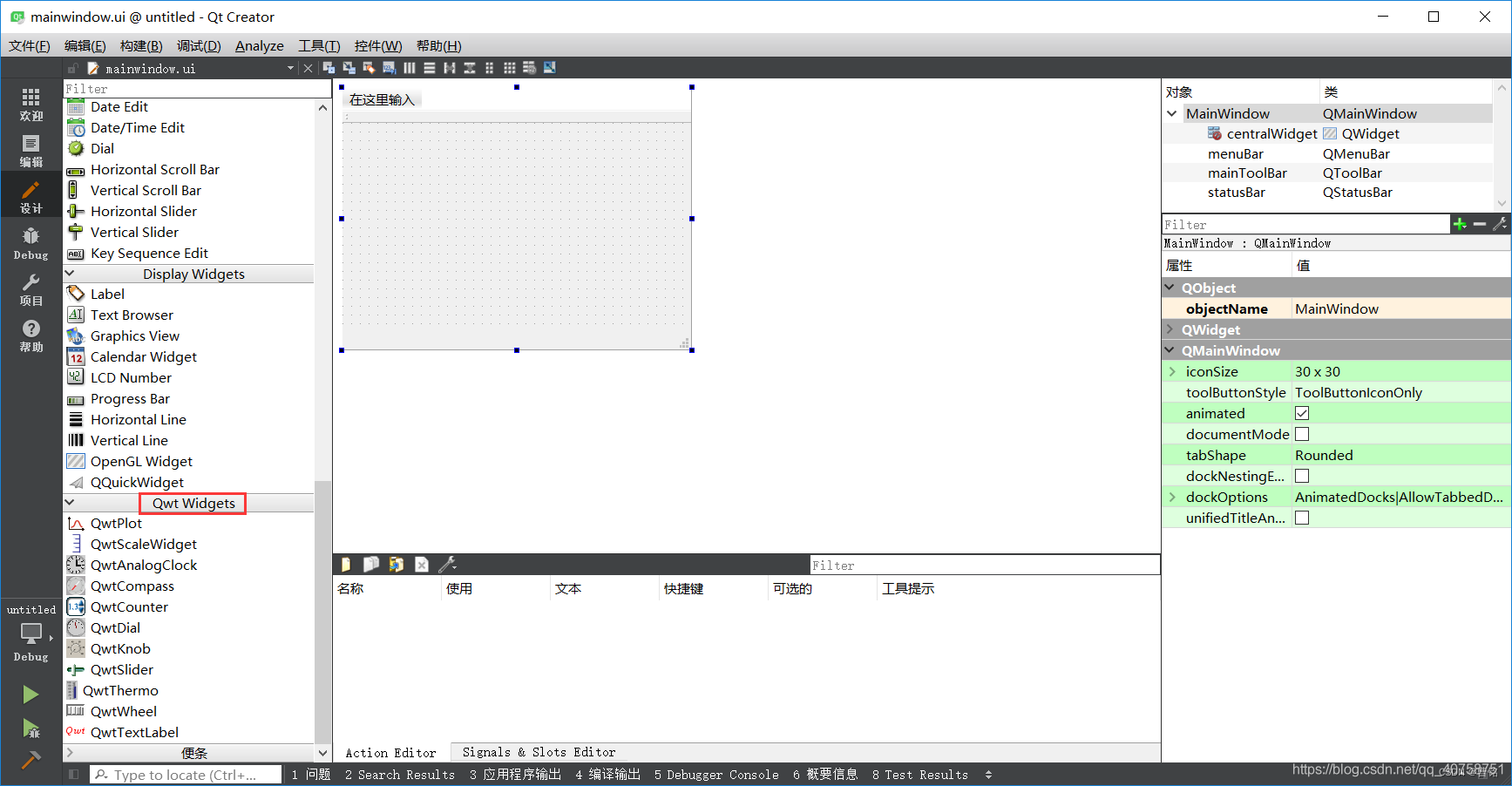
Task: Expand the dockOptions property row
Action: point(1173,497)
